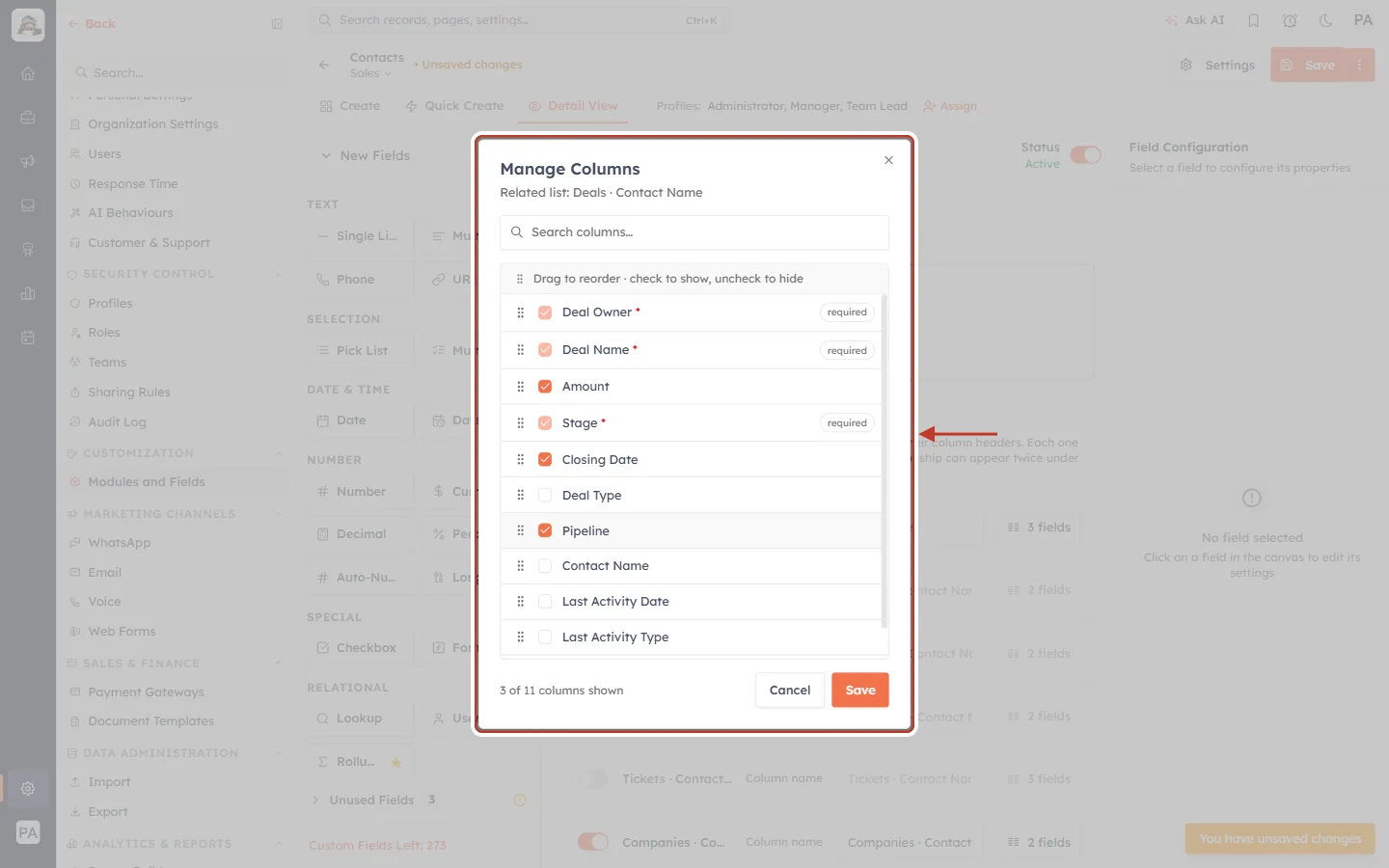Collapse the New Fields section

[x=326, y=155]
